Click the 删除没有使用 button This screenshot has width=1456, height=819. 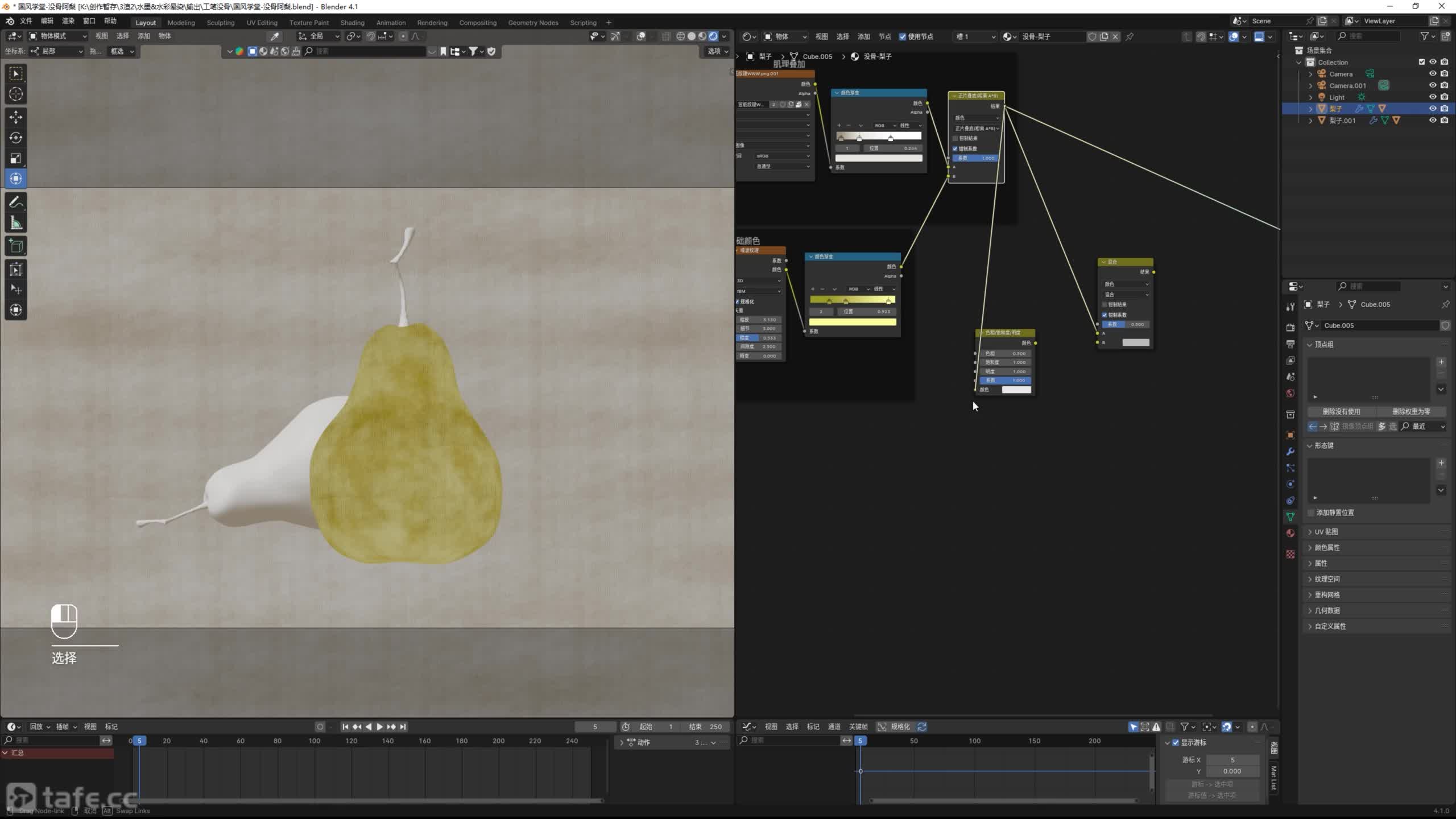pyautogui.click(x=1341, y=411)
